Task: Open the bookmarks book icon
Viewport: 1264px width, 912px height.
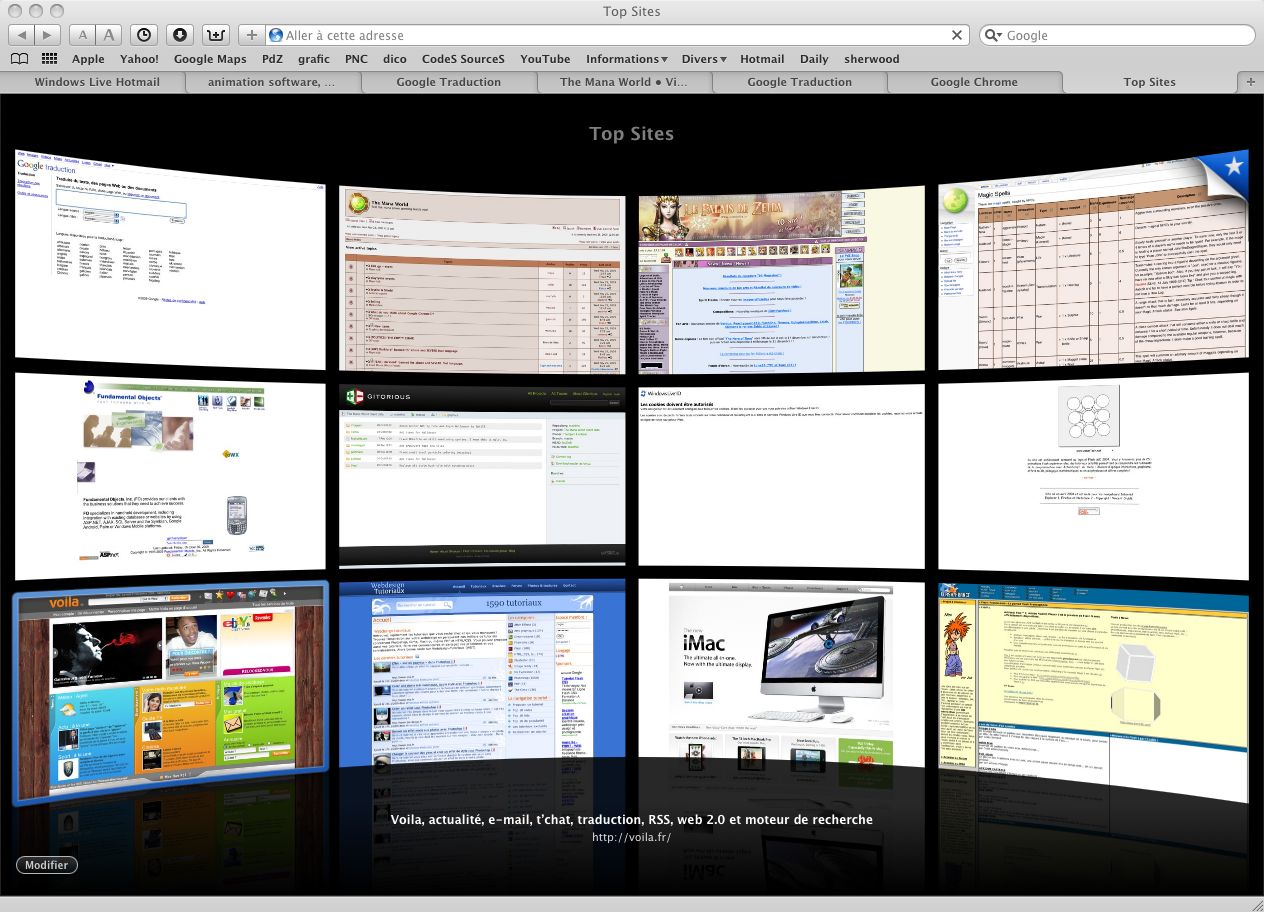Action: click(x=19, y=59)
